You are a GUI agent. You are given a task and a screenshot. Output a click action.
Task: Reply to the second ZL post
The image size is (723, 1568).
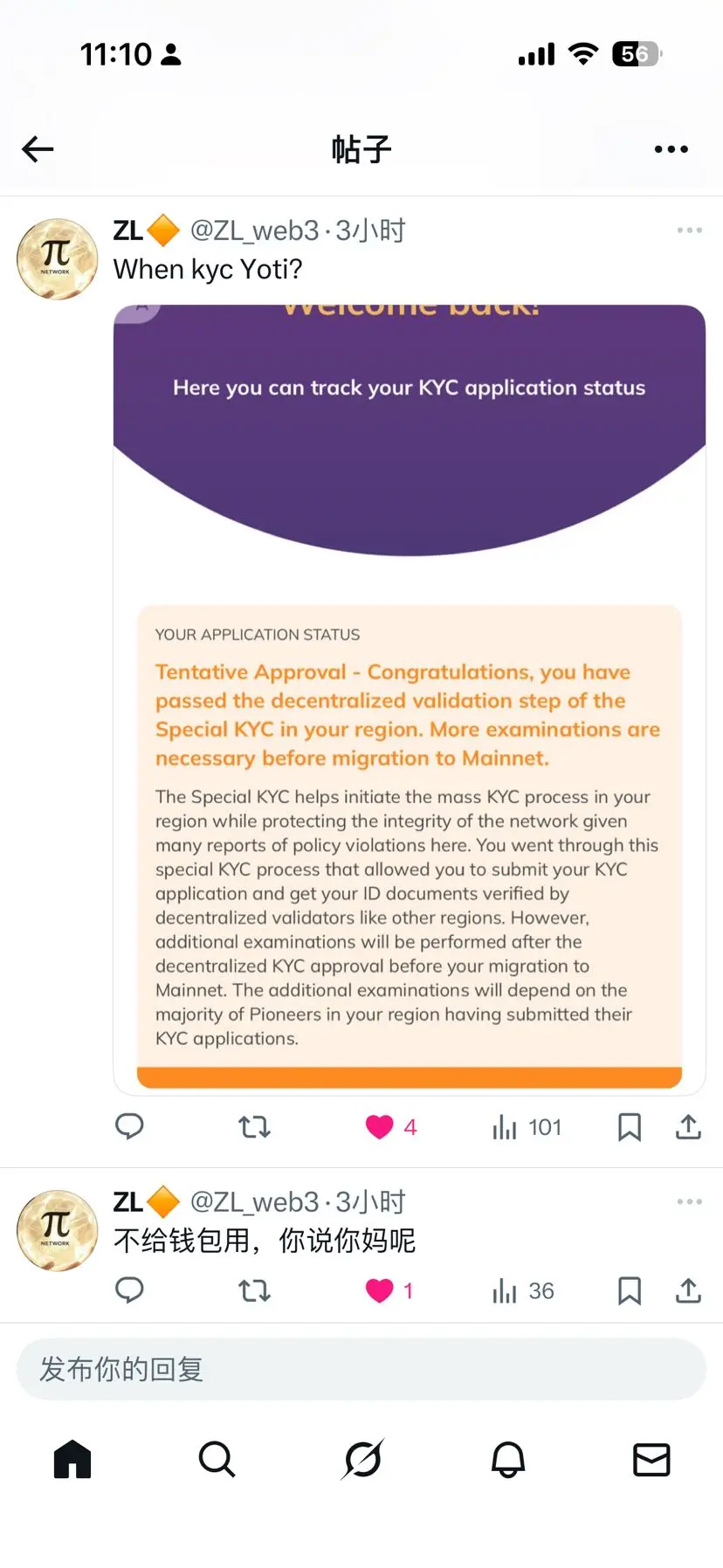click(129, 1290)
